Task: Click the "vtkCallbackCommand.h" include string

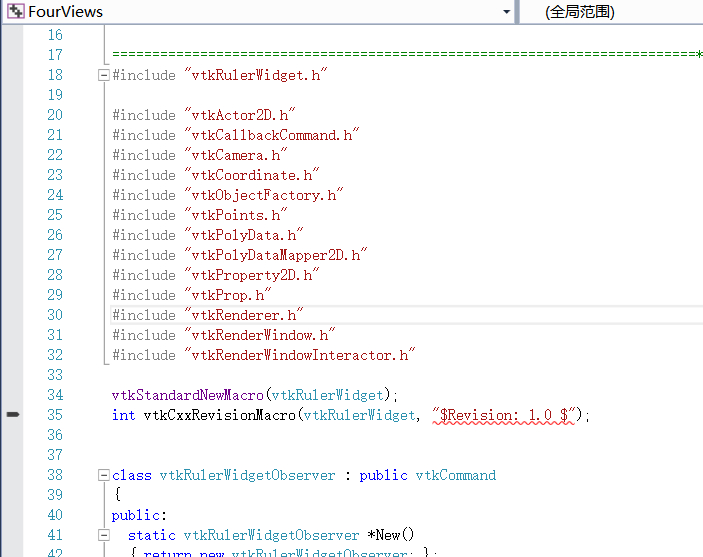Action: [x=272, y=135]
